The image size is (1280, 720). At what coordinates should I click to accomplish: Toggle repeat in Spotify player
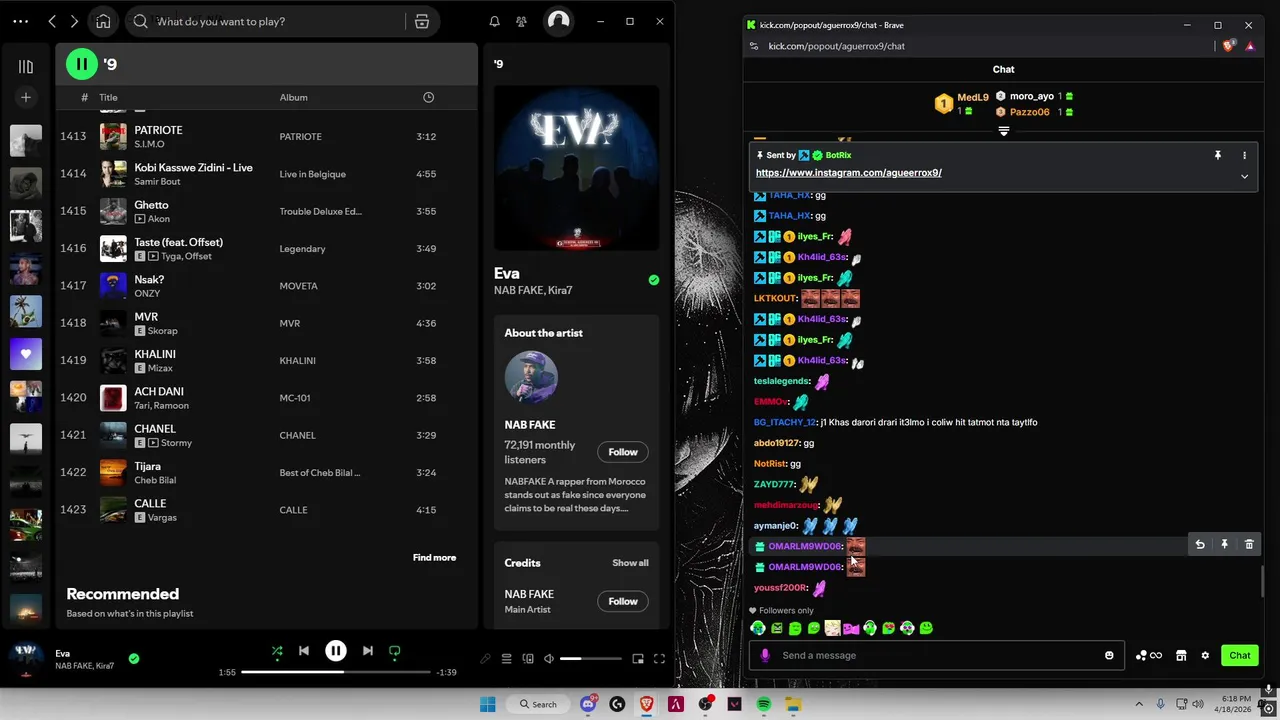[394, 651]
